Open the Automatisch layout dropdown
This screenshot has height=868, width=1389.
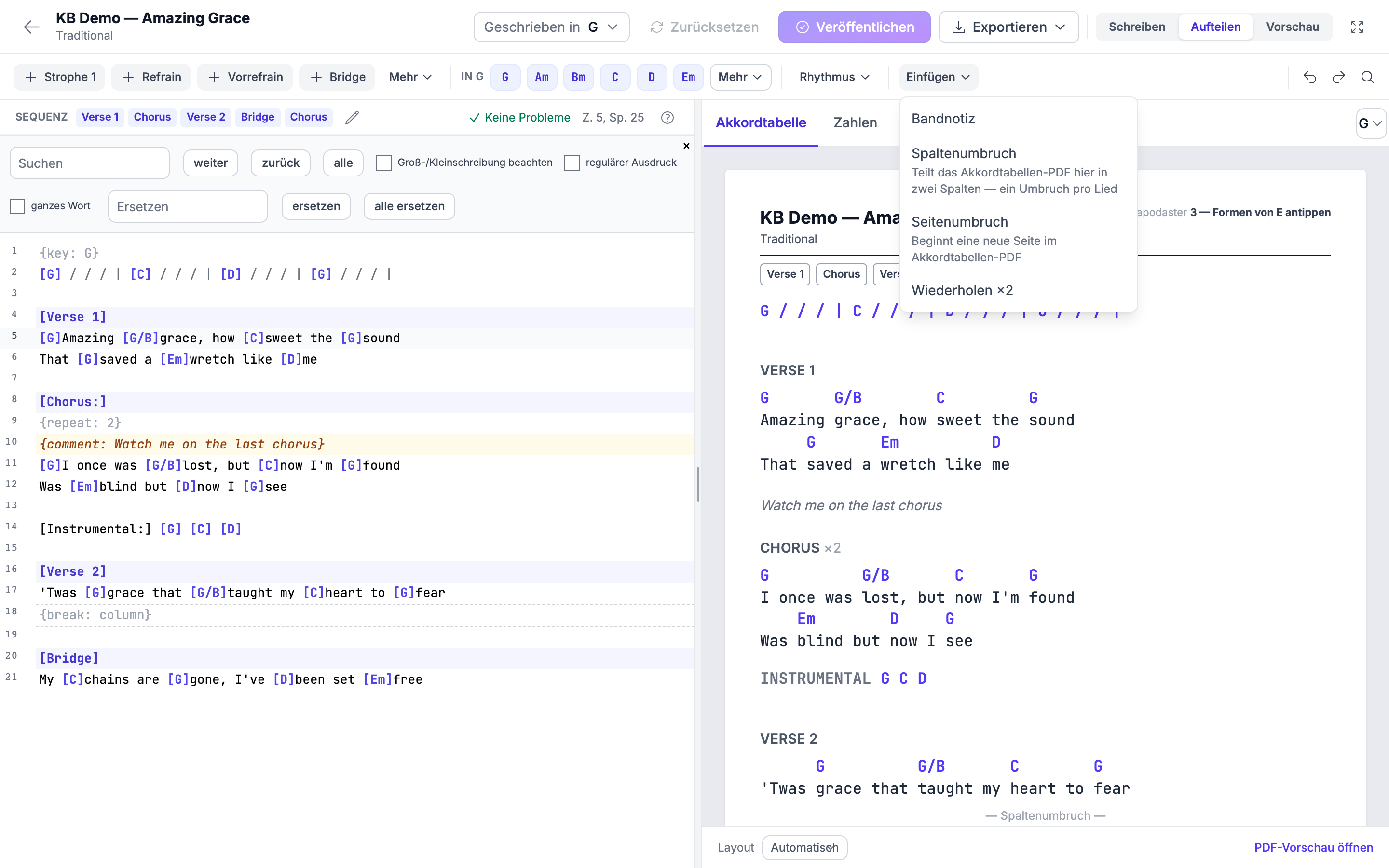coord(804,847)
